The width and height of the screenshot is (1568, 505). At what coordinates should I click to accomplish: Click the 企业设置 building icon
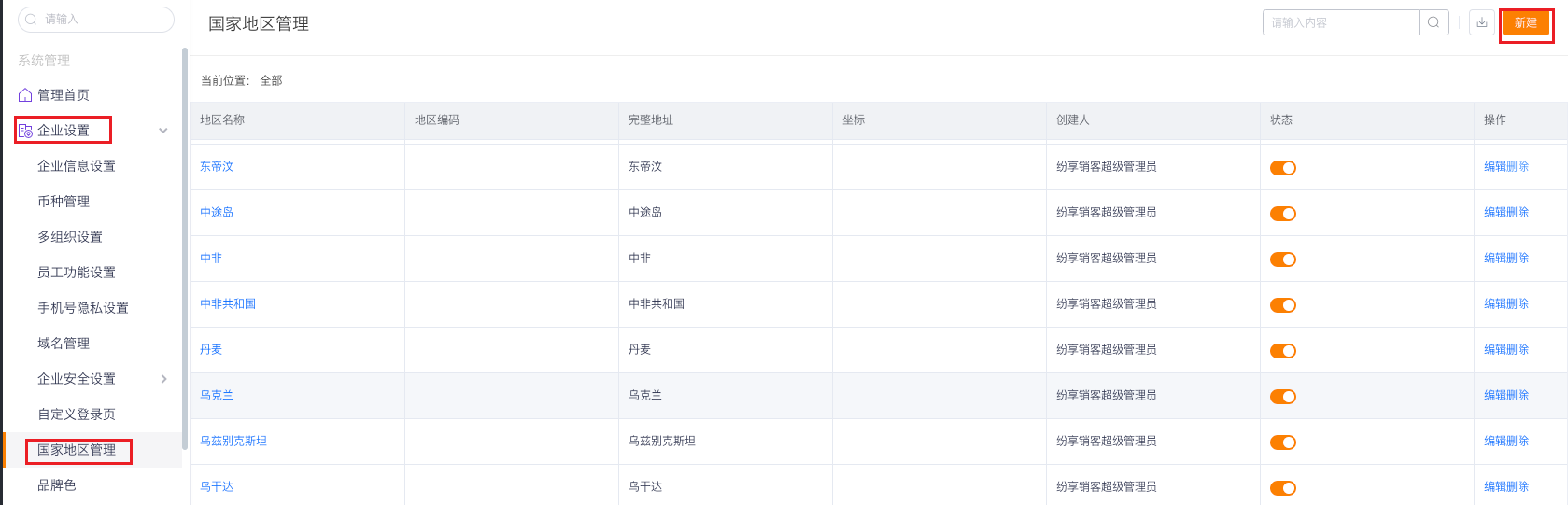[x=25, y=131]
